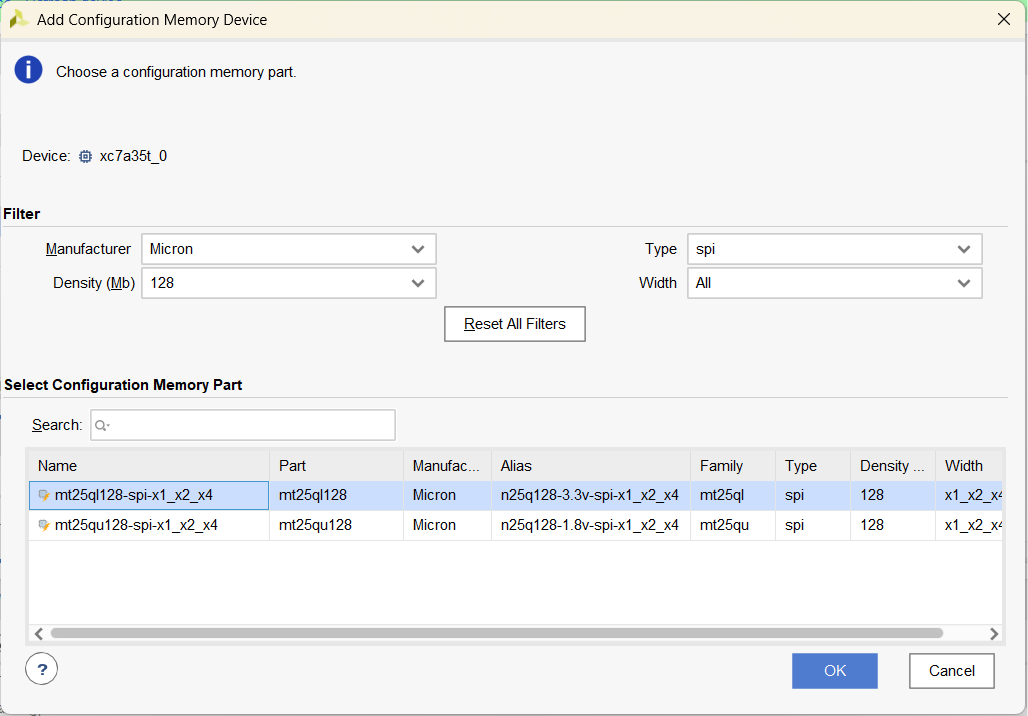Close the Add Configuration Memory Device dialog

pyautogui.click(x=1003, y=19)
